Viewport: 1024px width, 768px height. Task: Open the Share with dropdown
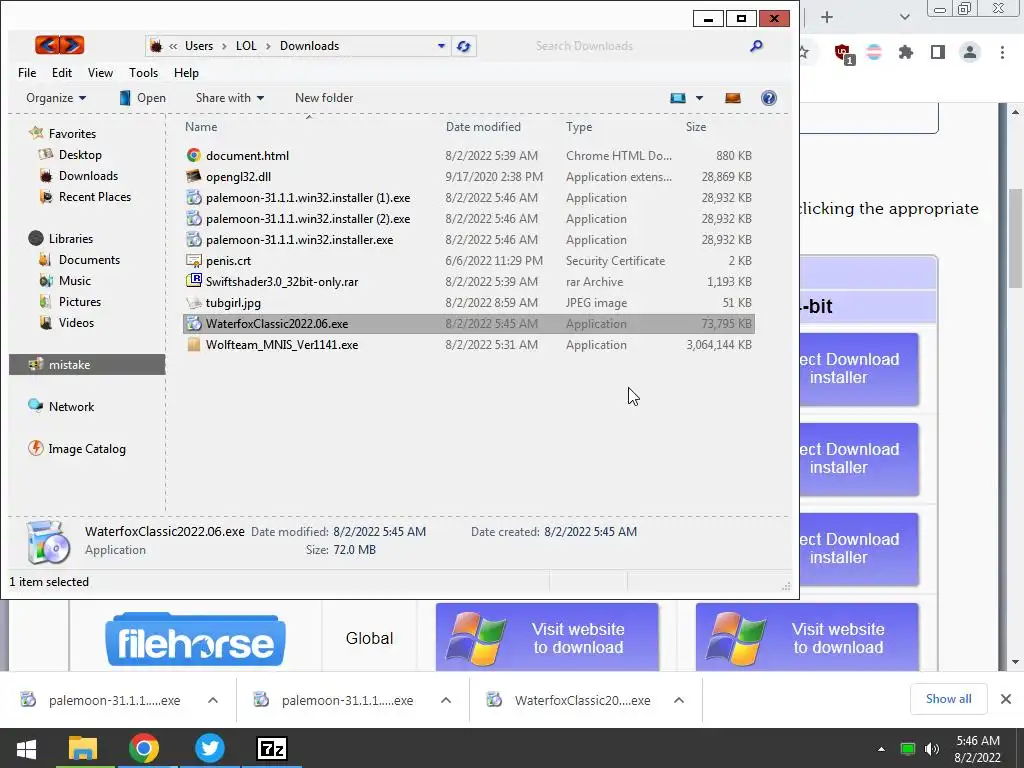coord(230,98)
